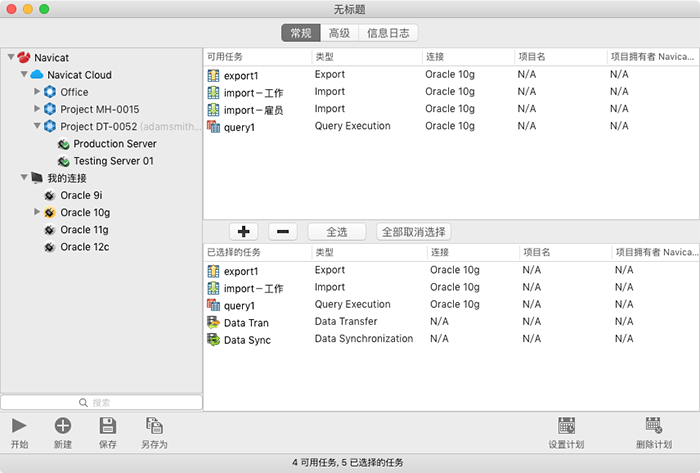Click the Project DT-0052 icon
This screenshot has width=700, height=473.
click(50, 126)
